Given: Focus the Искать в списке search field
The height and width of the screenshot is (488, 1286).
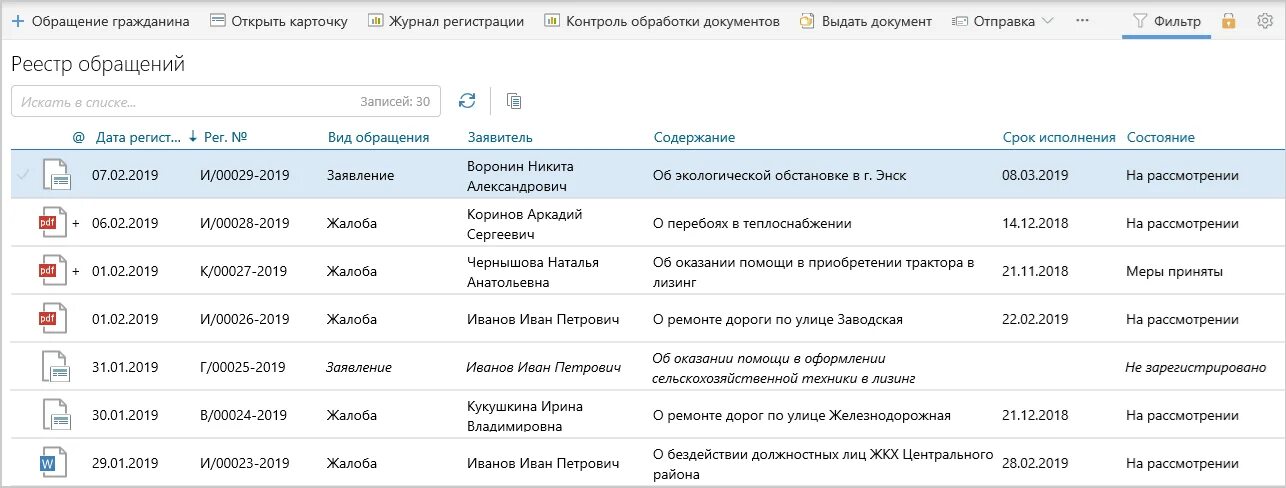Looking at the screenshot, I should (x=180, y=101).
